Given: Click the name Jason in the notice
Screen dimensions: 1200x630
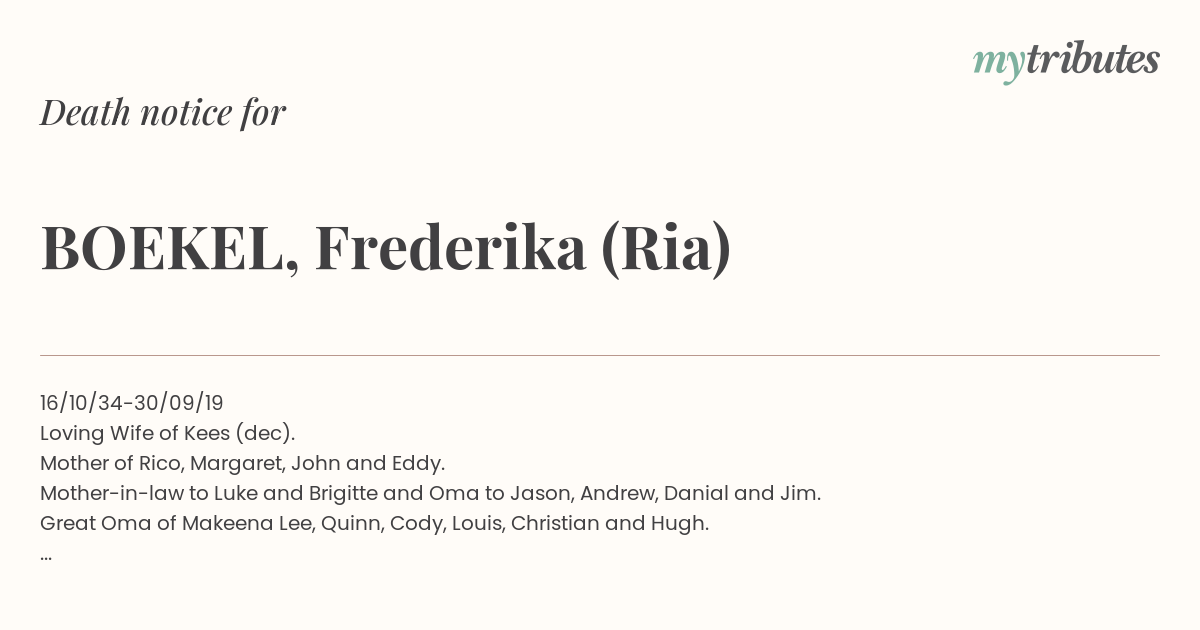Looking at the screenshot, I should (x=540, y=493).
